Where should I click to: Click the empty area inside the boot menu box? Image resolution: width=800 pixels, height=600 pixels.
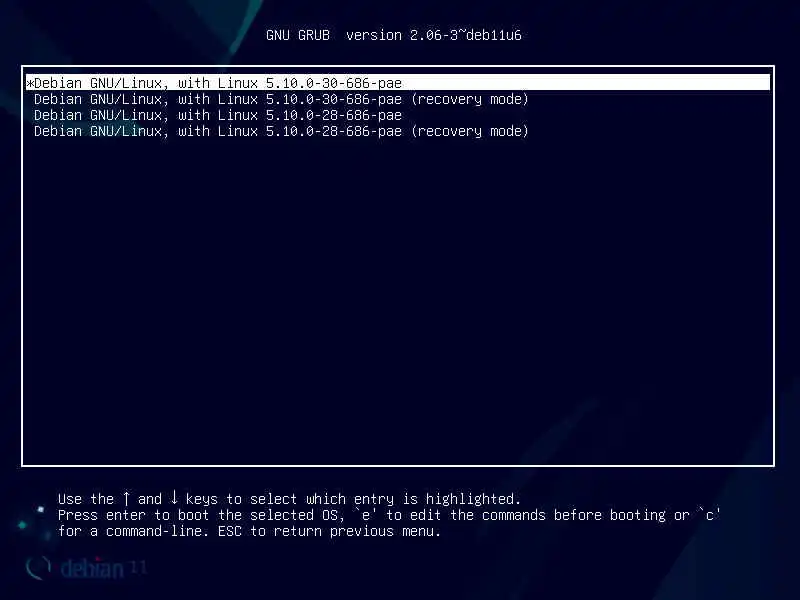click(398, 301)
